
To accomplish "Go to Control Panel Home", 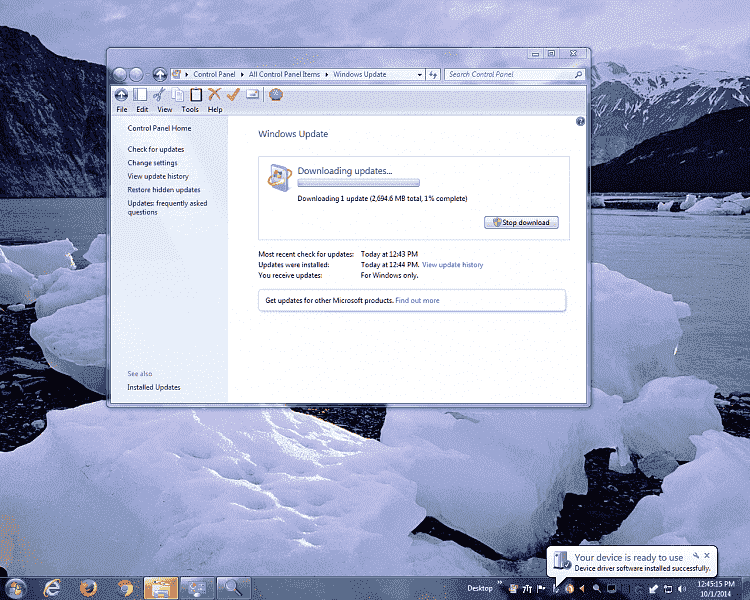I will click(x=159, y=128).
